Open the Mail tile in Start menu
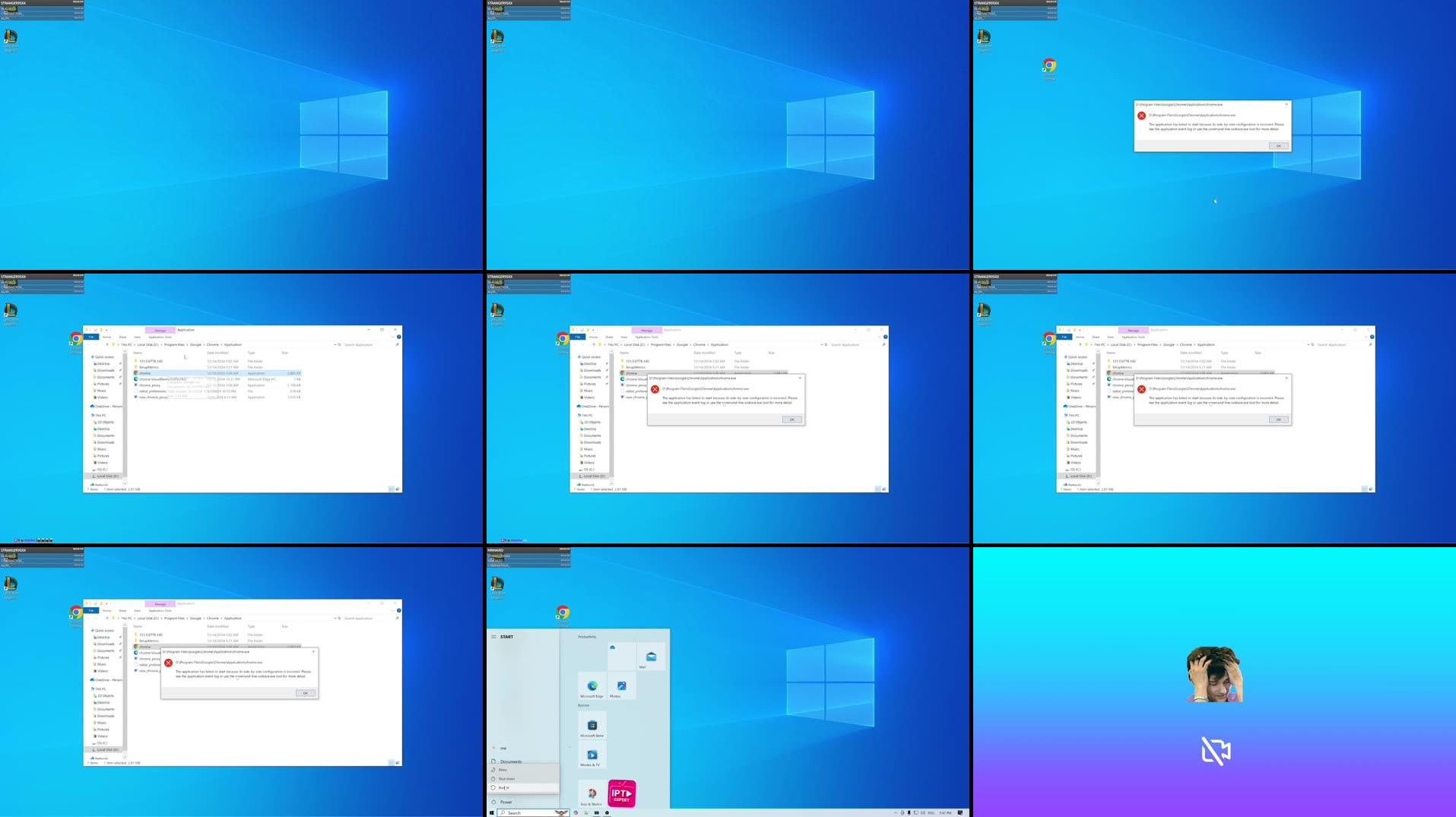Viewport: 1456px width, 817px height. click(x=651, y=657)
